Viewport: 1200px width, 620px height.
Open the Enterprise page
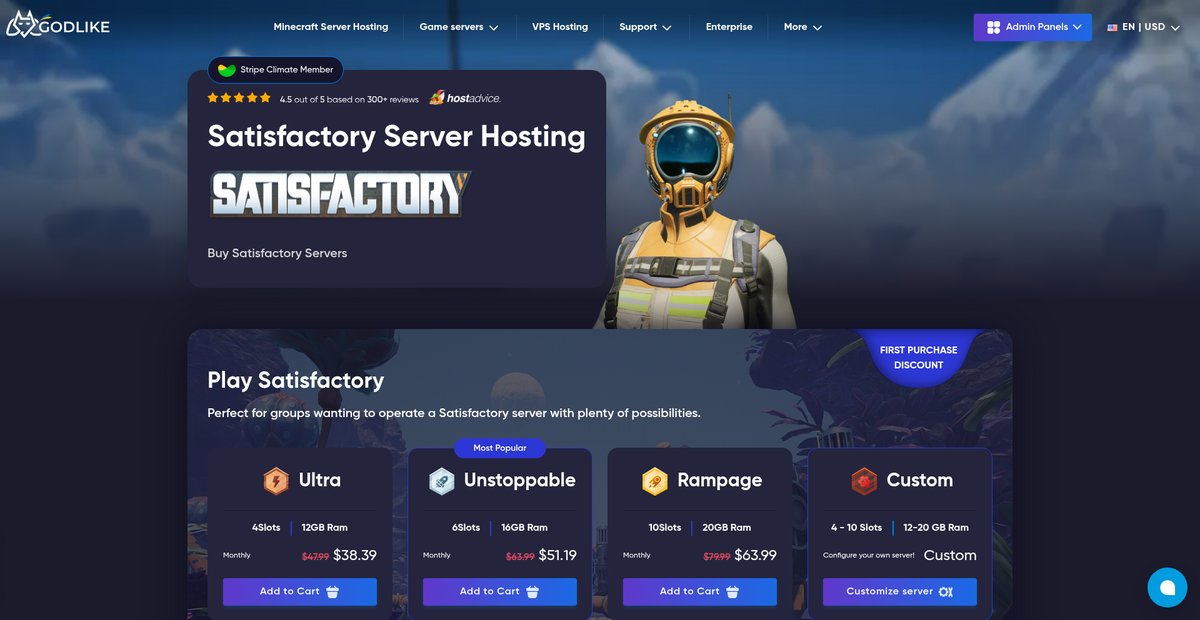pyautogui.click(x=729, y=27)
